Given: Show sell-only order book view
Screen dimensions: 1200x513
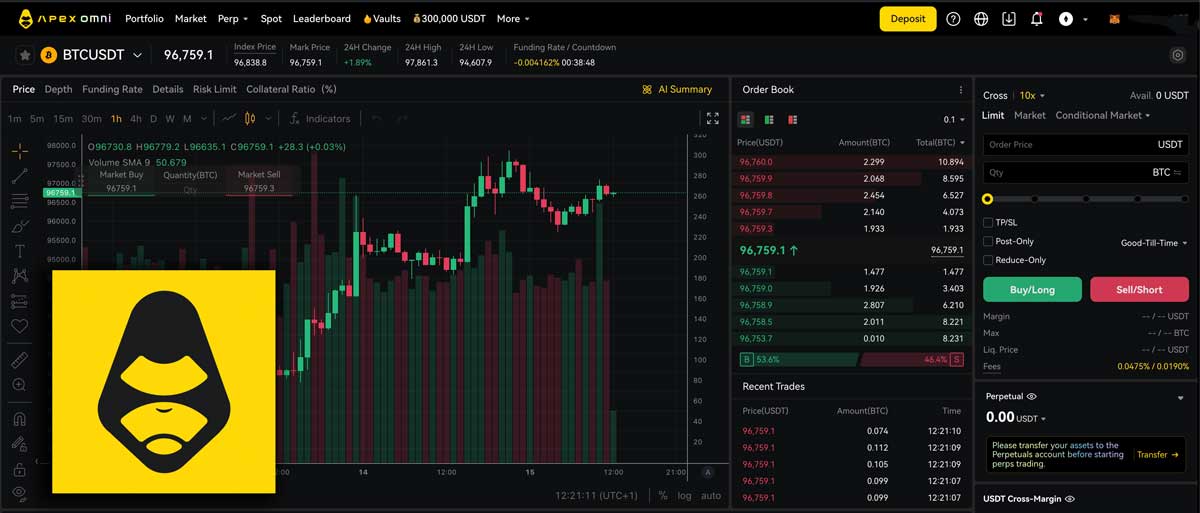Looking at the screenshot, I should click(x=793, y=120).
